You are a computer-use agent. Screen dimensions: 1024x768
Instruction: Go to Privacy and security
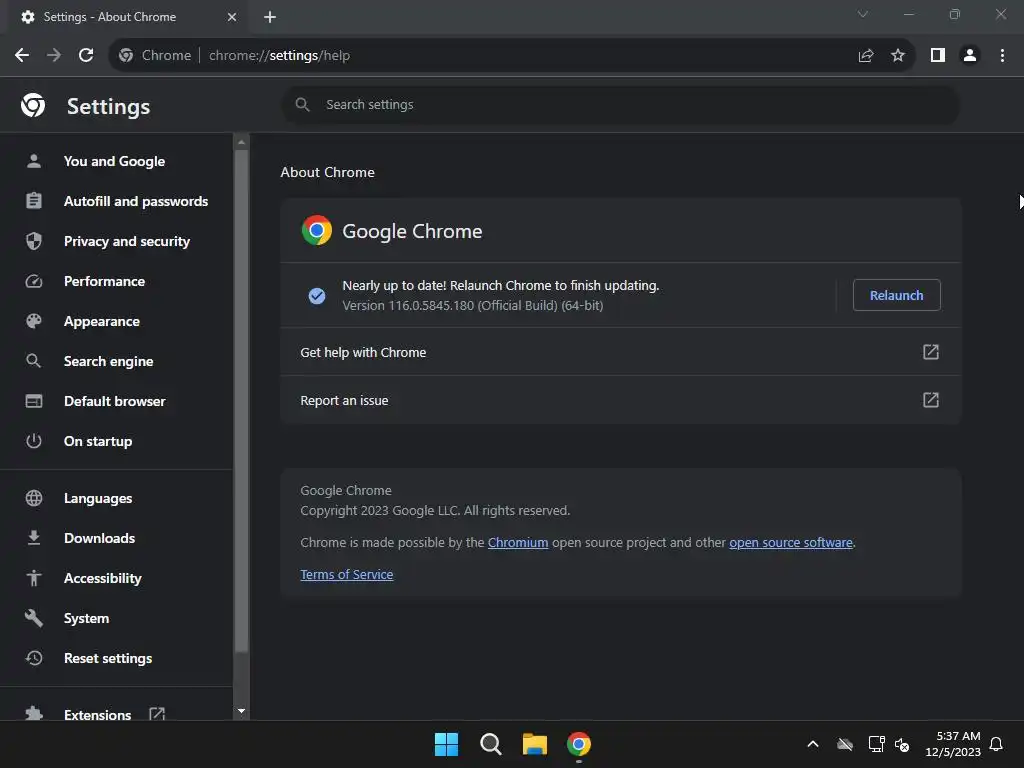127,241
